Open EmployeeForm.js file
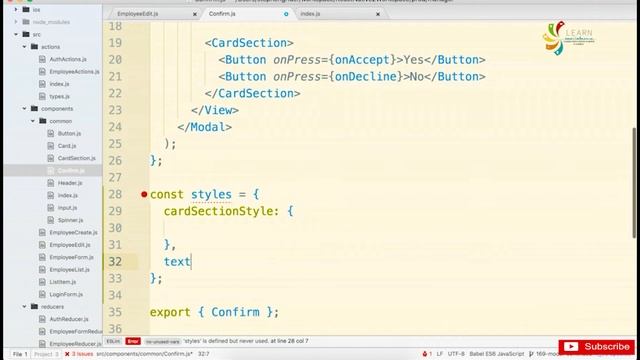 pyautogui.click(x=71, y=257)
